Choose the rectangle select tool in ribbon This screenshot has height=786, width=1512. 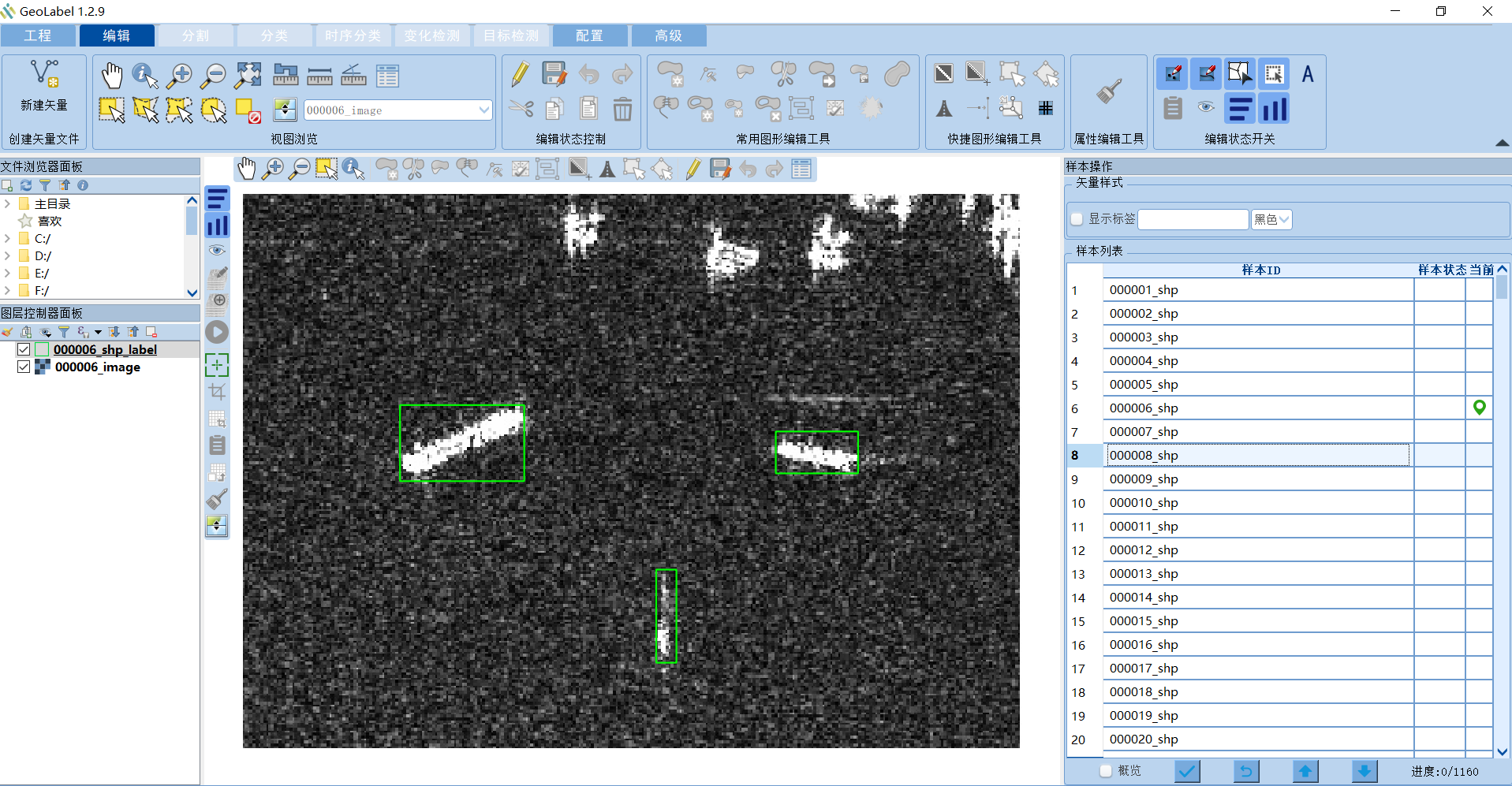pyautogui.click(x=111, y=110)
